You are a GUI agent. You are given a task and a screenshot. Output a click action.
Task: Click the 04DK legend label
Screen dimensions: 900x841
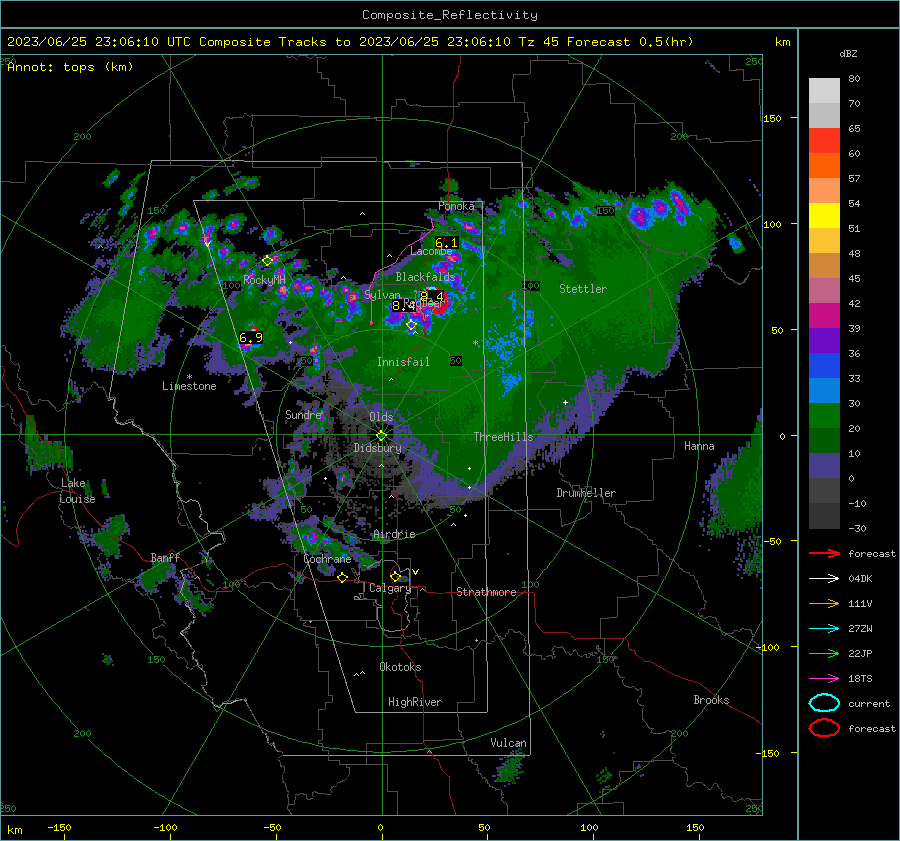(x=860, y=579)
